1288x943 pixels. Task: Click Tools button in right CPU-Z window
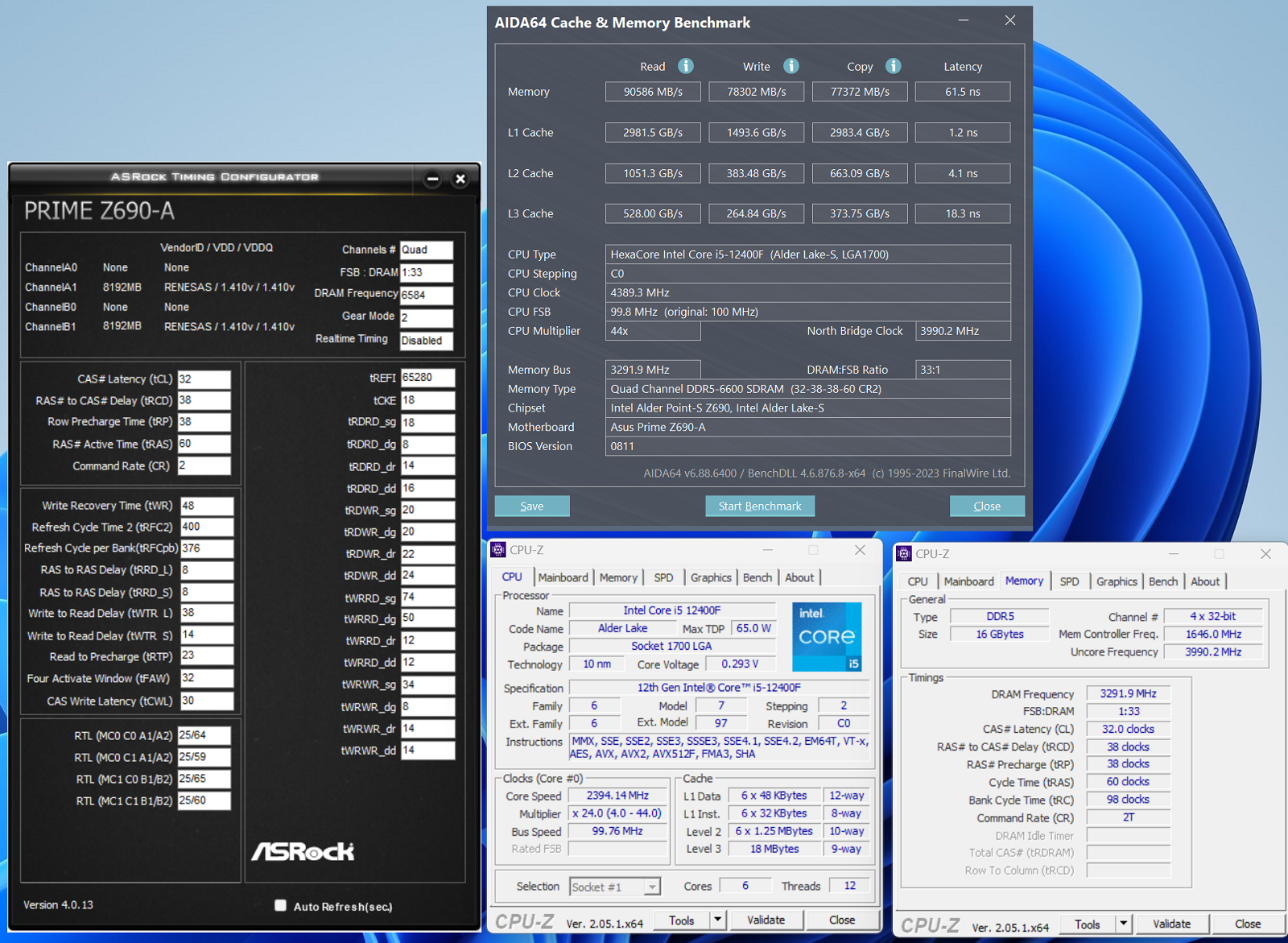coord(1087,924)
